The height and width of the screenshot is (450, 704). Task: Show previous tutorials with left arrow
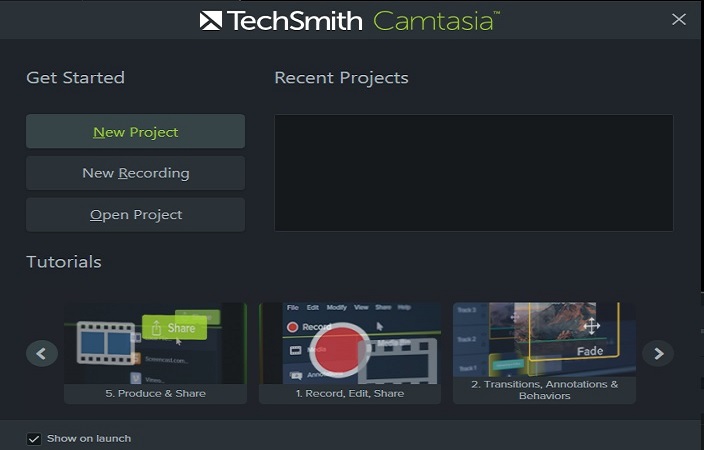pos(42,353)
